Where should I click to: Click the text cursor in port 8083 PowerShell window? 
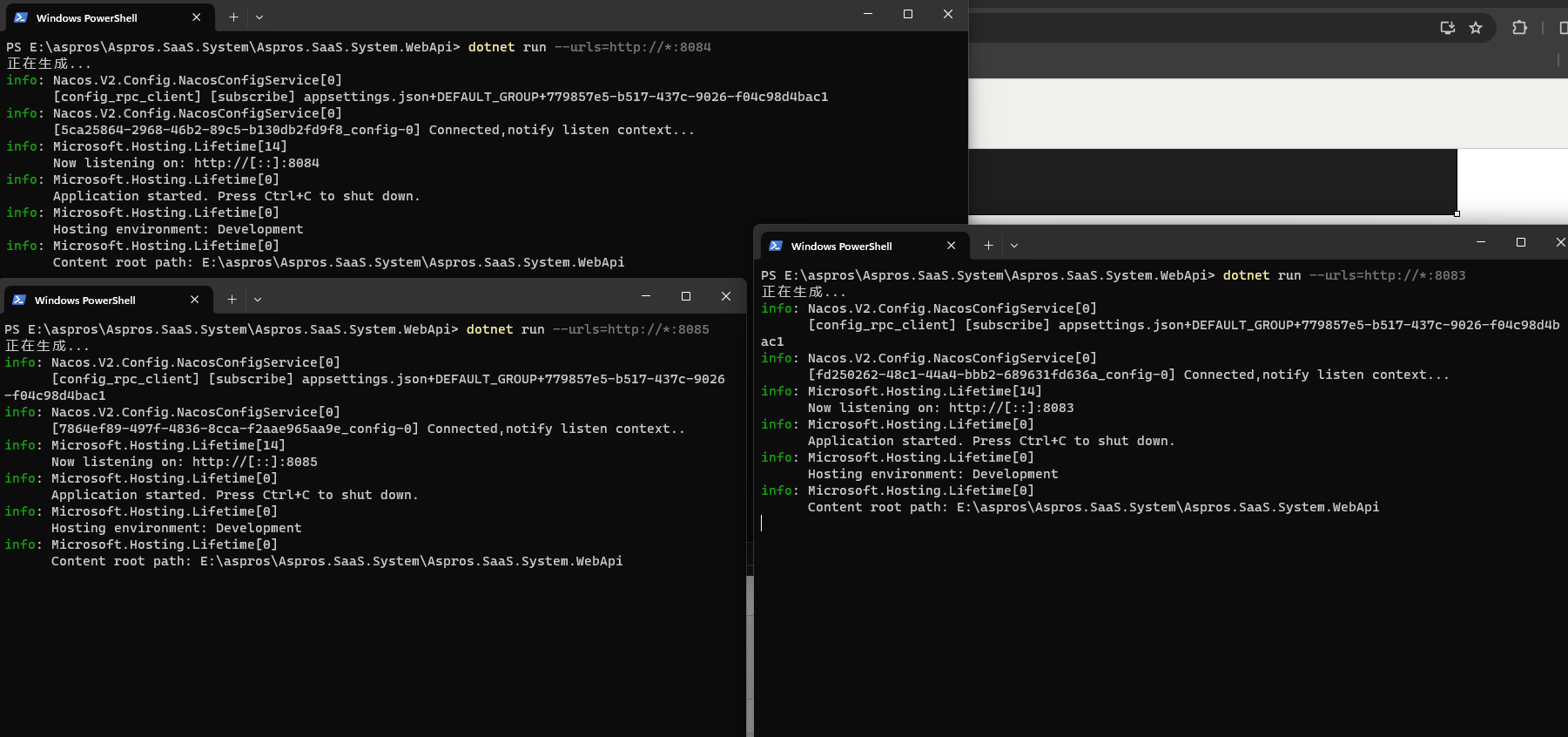[x=762, y=523]
